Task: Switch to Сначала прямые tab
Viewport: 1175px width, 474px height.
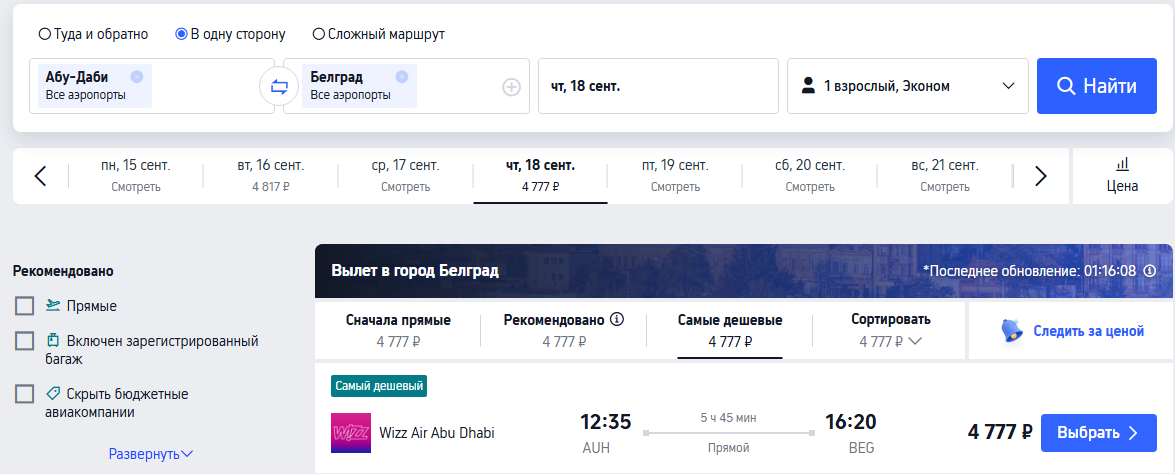Action: pos(398,330)
